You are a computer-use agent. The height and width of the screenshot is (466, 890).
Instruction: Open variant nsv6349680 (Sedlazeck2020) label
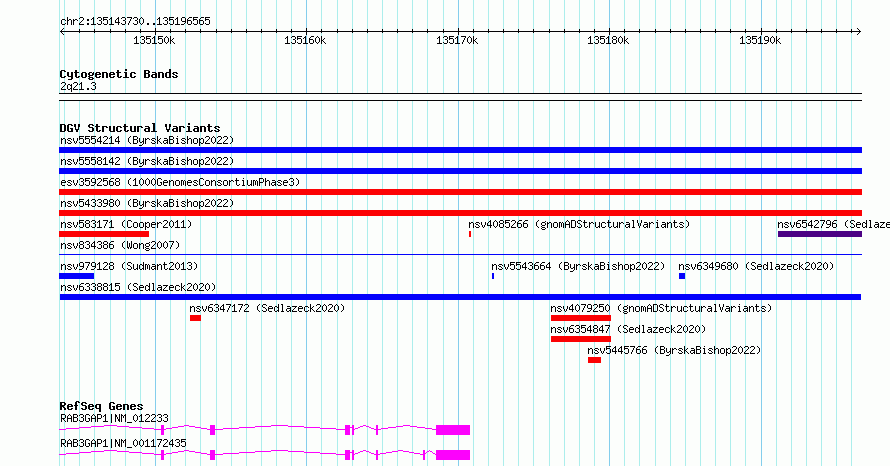click(x=756, y=266)
